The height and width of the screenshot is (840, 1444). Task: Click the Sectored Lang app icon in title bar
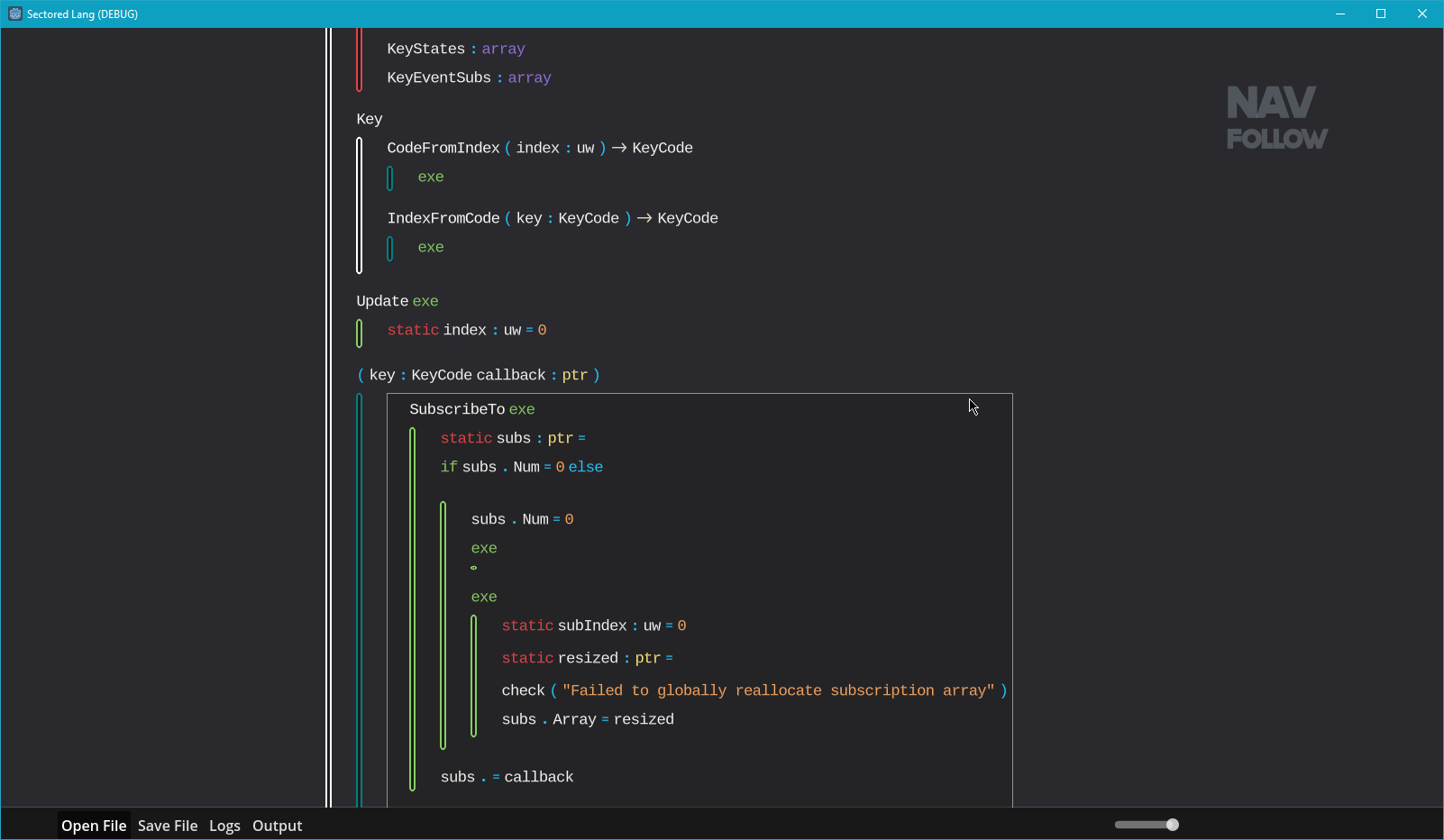point(15,14)
